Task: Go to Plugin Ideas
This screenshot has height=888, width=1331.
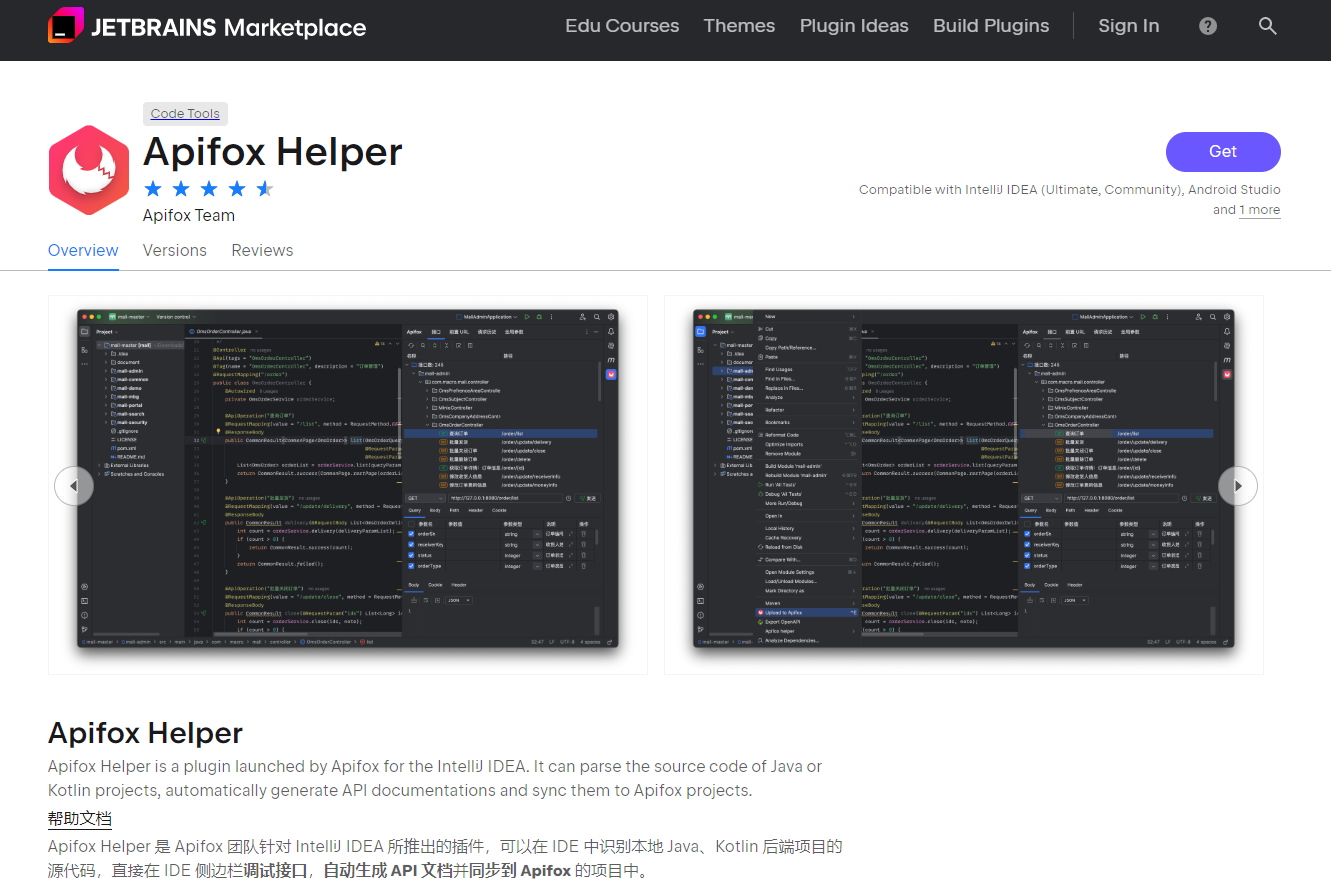Action: pyautogui.click(x=854, y=26)
